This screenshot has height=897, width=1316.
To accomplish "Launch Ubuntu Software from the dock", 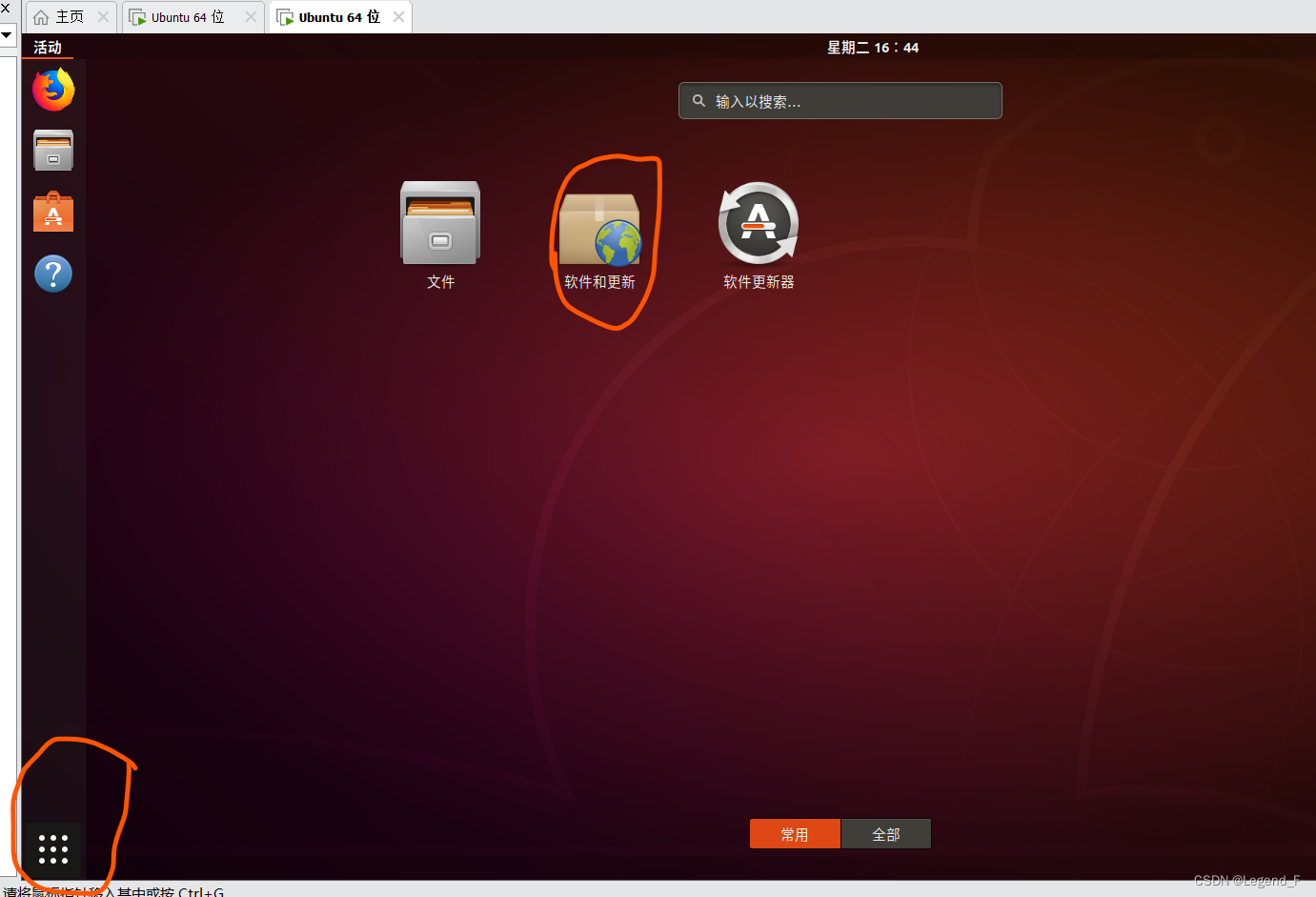I will click(53, 212).
